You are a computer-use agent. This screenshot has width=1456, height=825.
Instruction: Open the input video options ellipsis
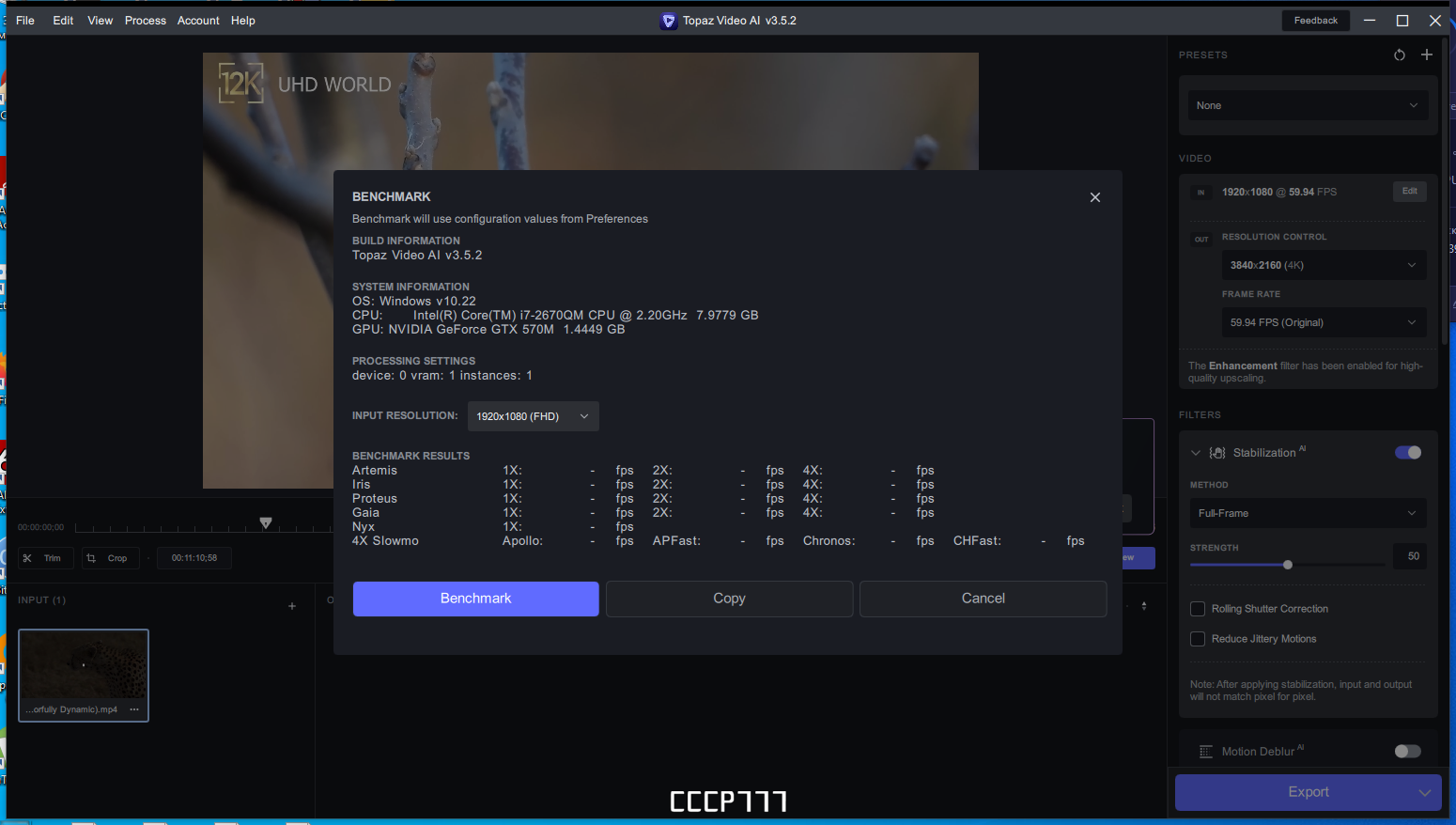[x=134, y=709]
